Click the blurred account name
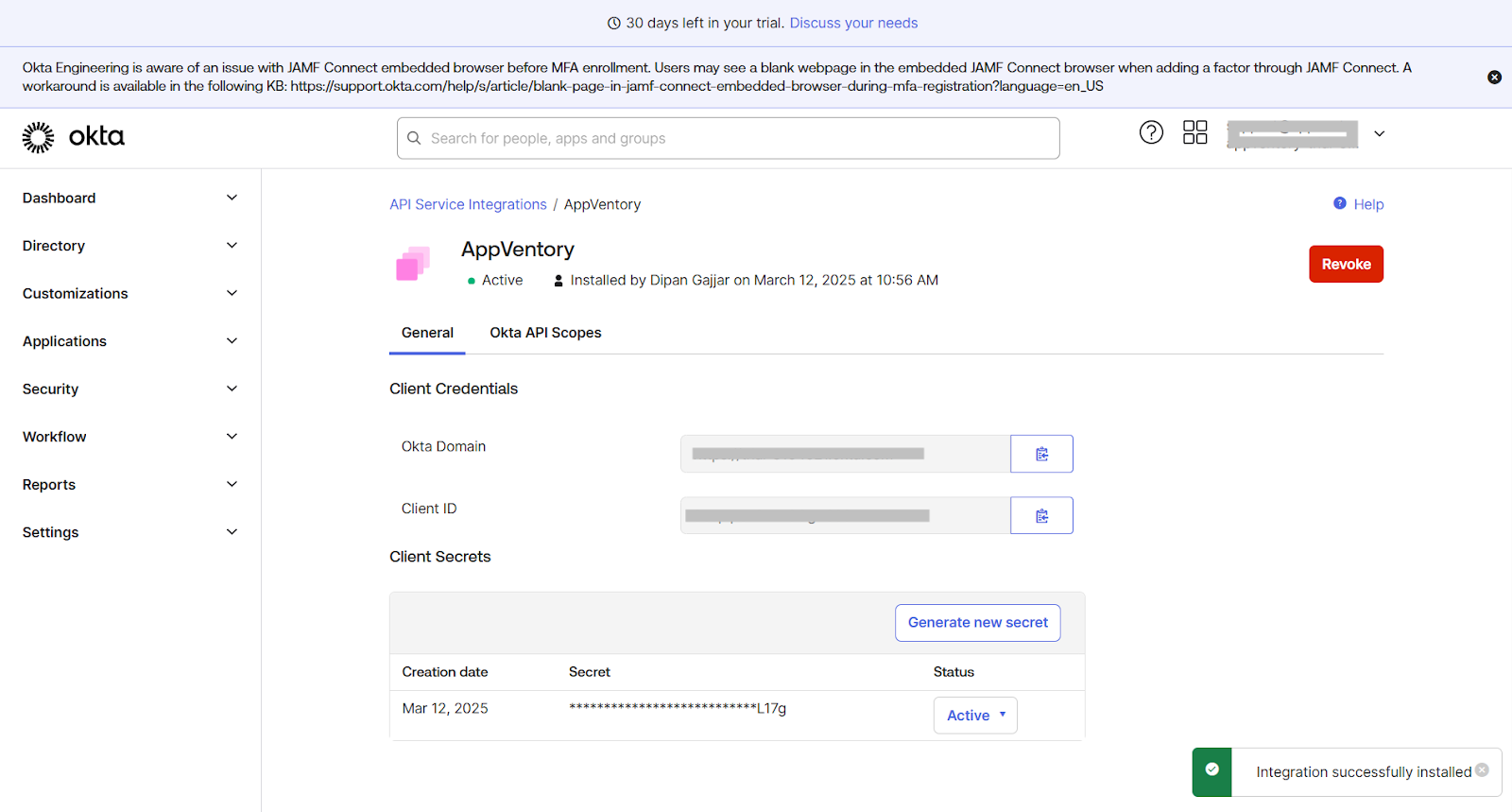The width and height of the screenshot is (1512, 812). click(x=1293, y=134)
